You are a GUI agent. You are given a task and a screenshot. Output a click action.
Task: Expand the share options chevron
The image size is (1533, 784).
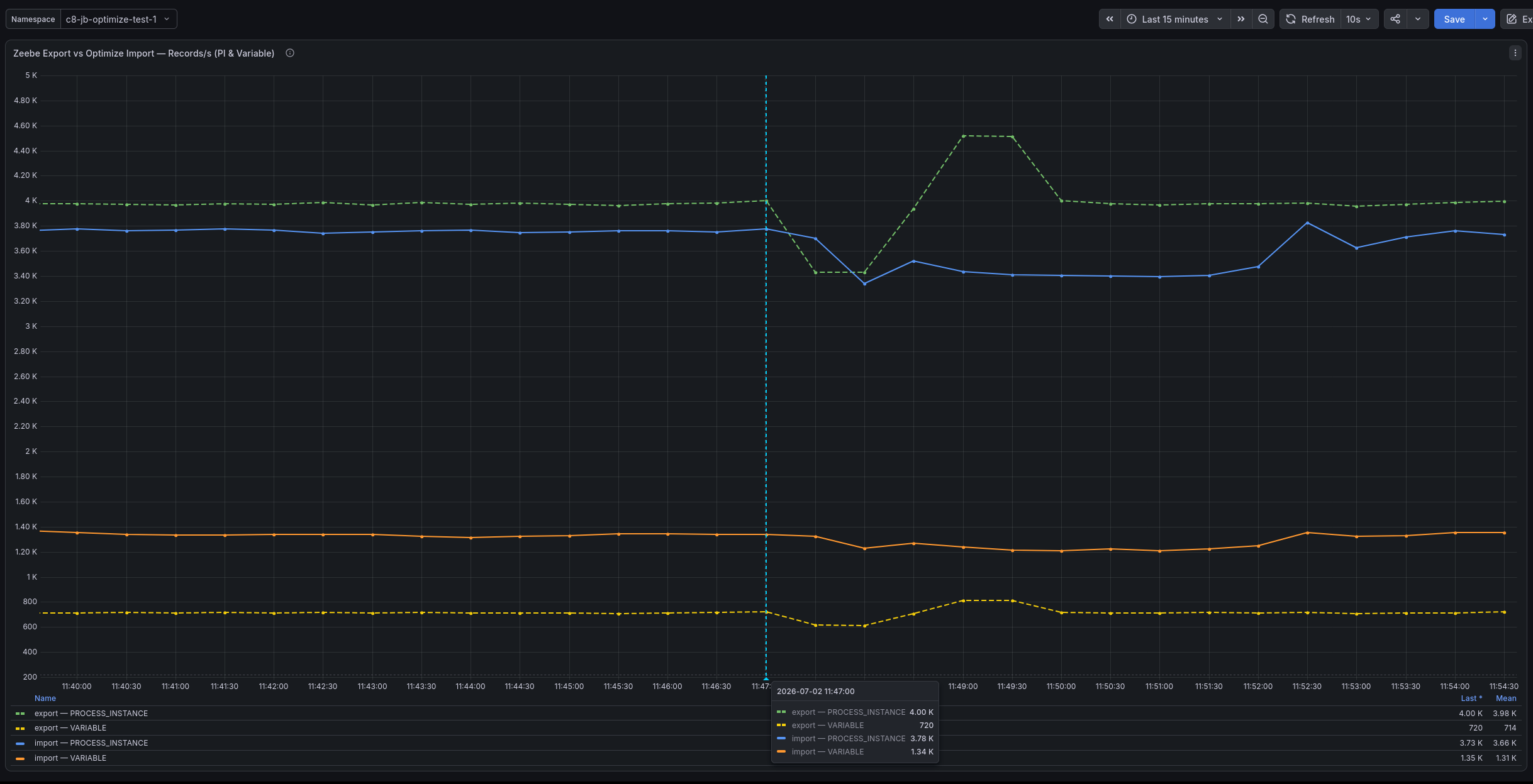pos(1418,19)
